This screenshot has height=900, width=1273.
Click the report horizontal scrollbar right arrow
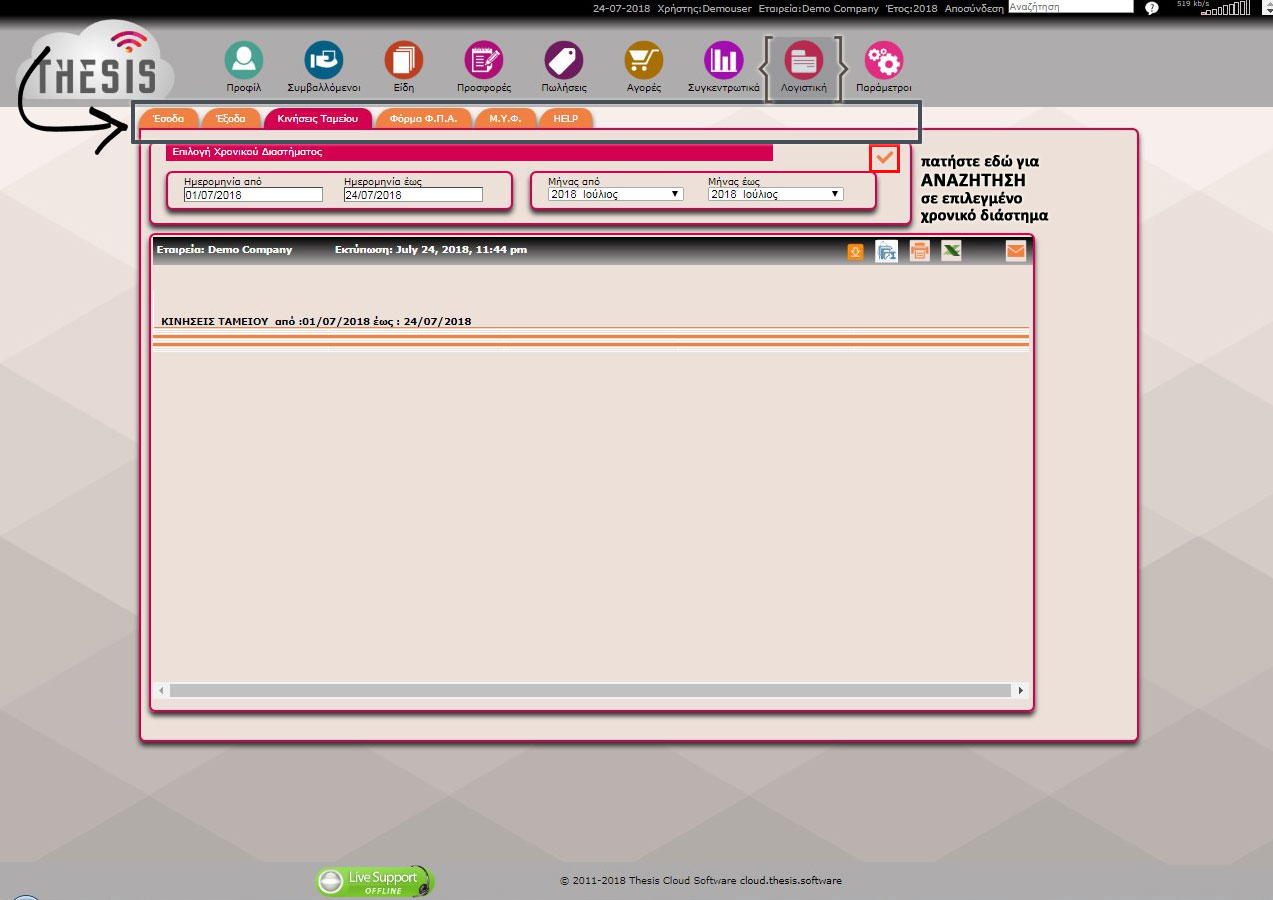pyautogui.click(x=1020, y=690)
